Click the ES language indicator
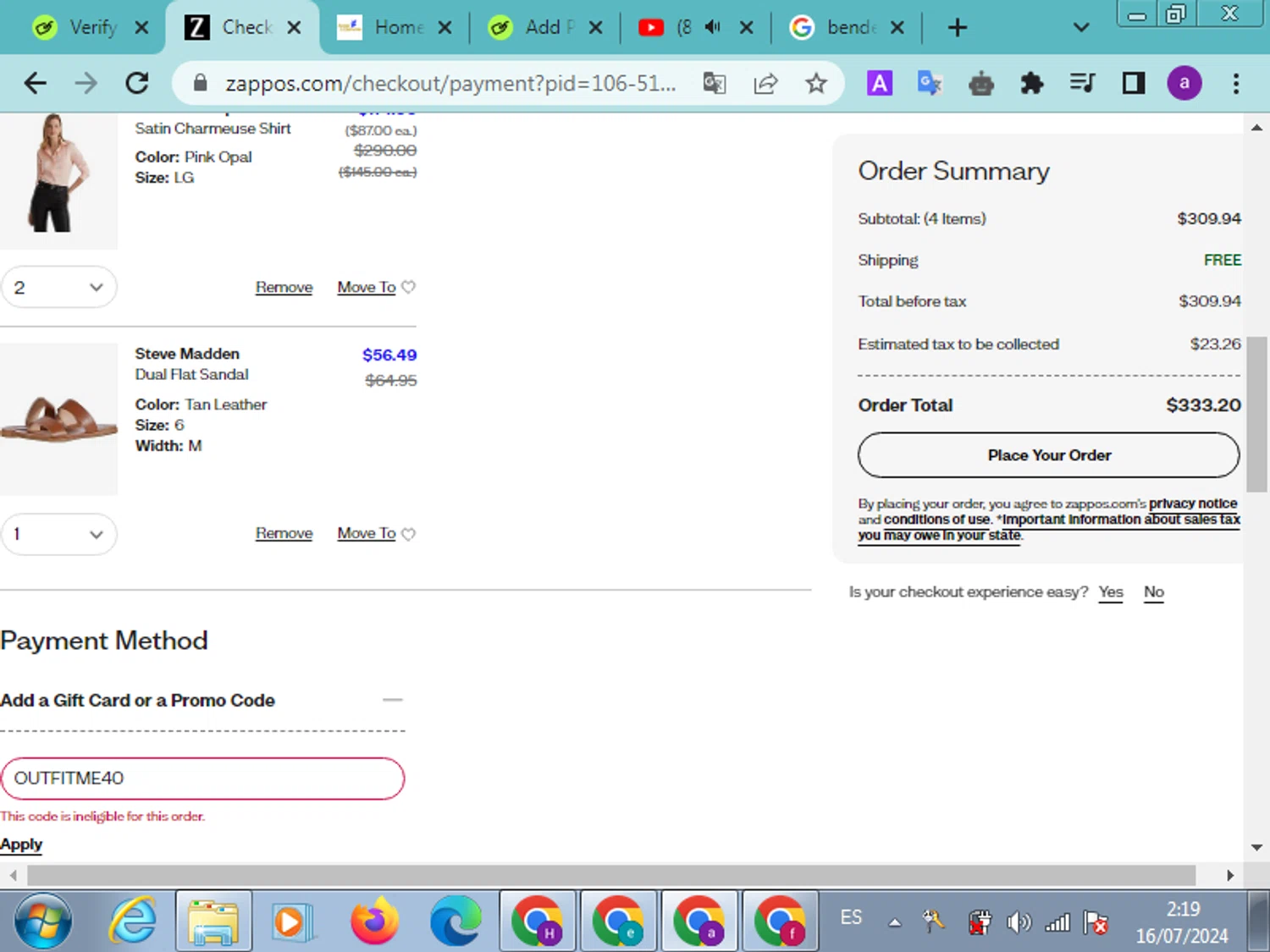This screenshot has width=1270, height=952. (851, 917)
